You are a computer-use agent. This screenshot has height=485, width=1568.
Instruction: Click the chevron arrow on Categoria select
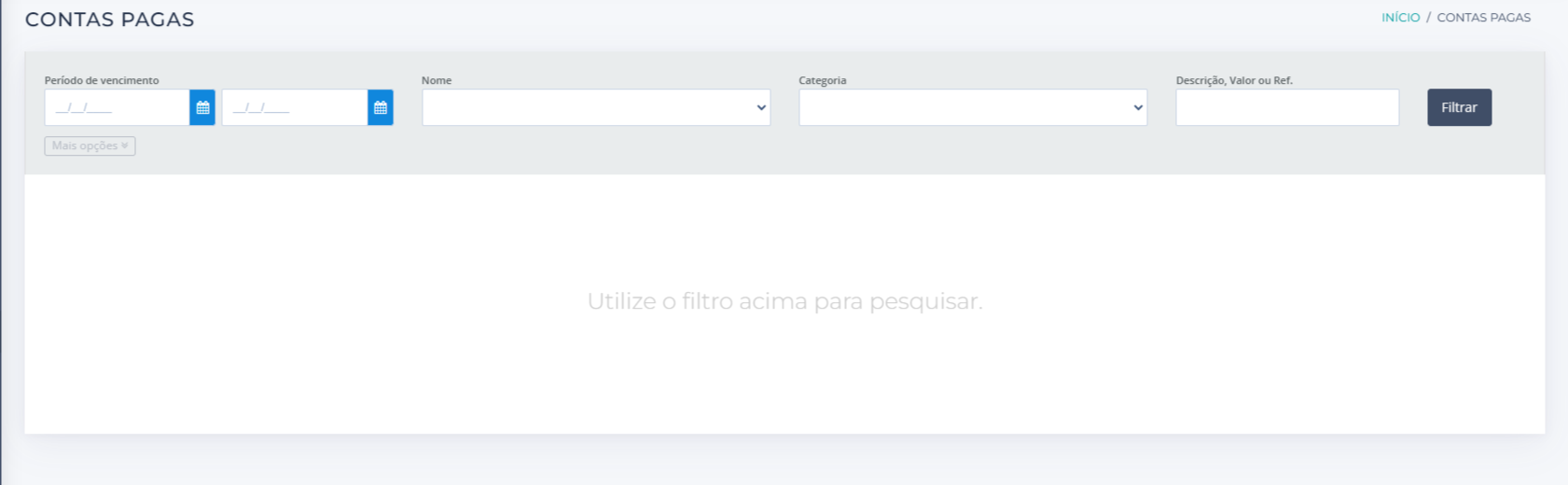coord(1138,107)
